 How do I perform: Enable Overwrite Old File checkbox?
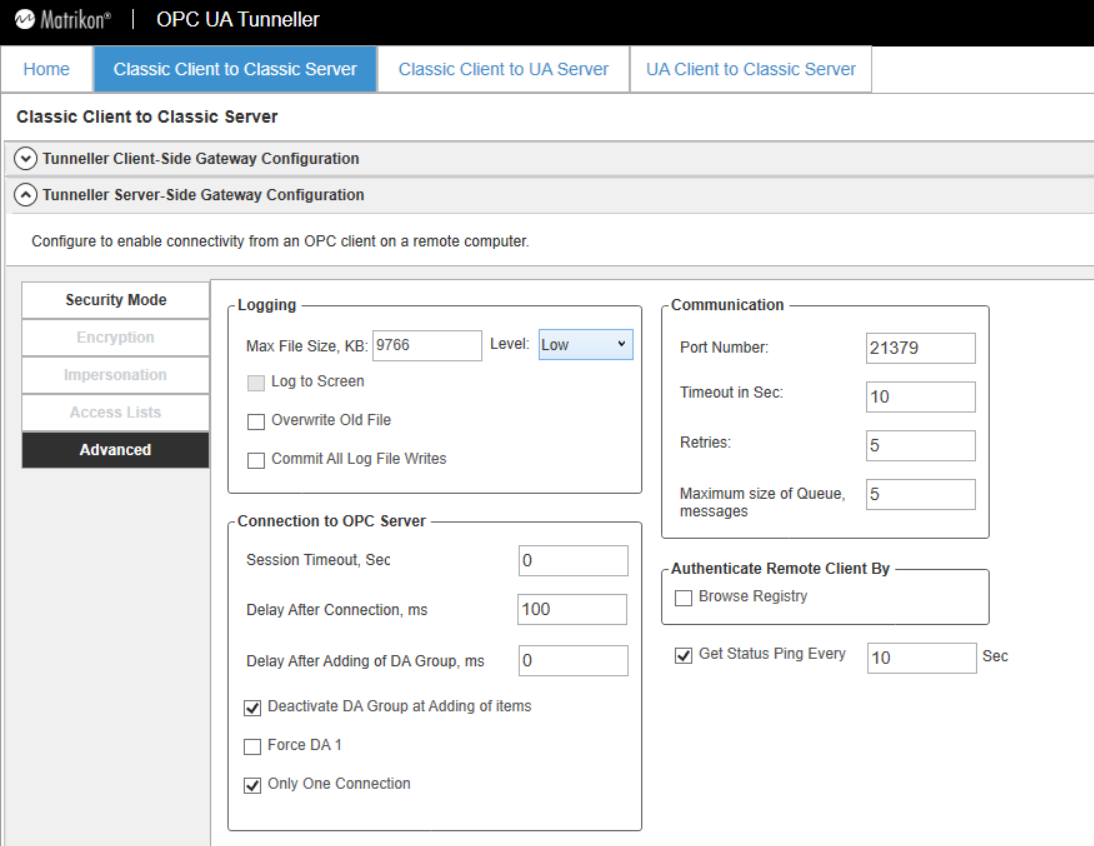tap(256, 421)
